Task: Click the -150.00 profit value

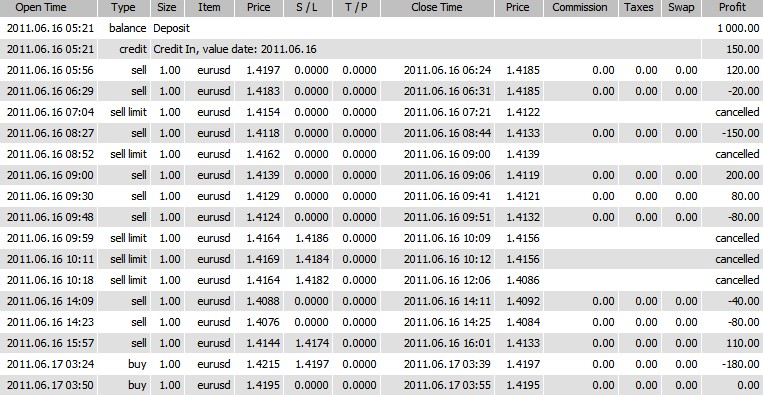Action: pyautogui.click(x=741, y=133)
